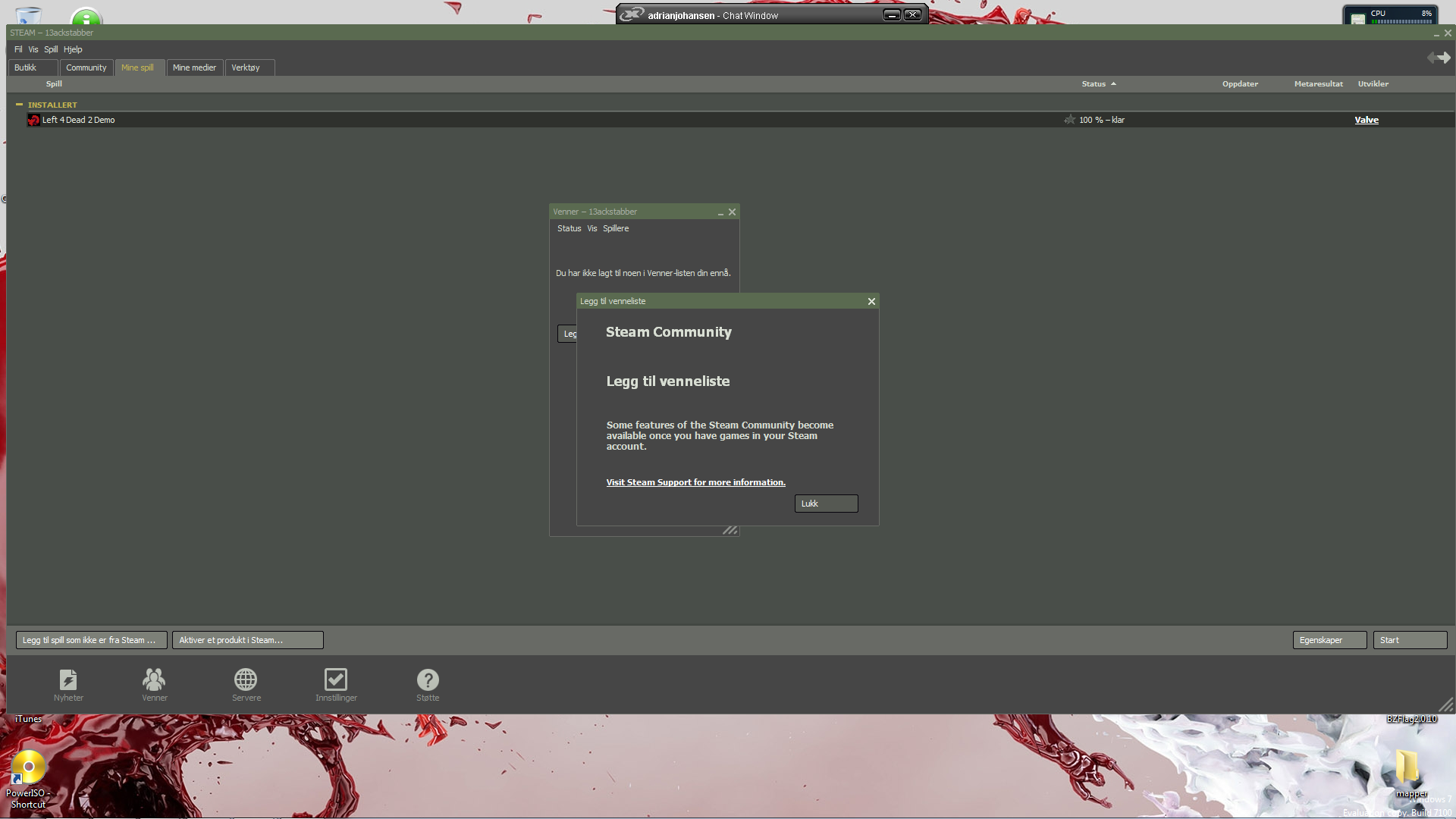Open the Spillere menu in the Venner window
The height and width of the screenshot is (819, 1456).
click(616, 228)
